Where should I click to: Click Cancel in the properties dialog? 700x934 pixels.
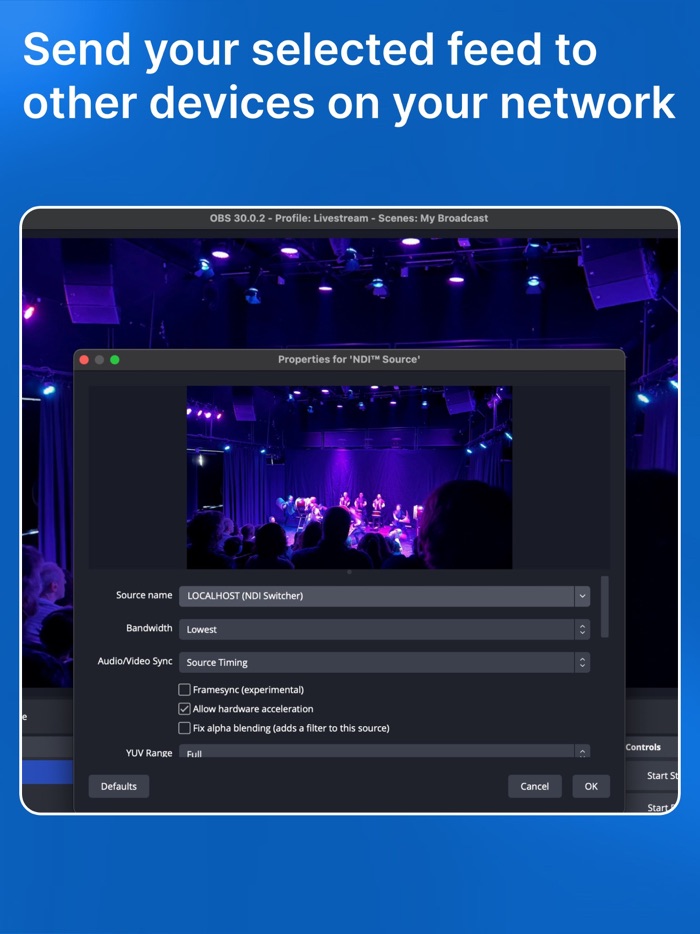click(x=534, y=786)
